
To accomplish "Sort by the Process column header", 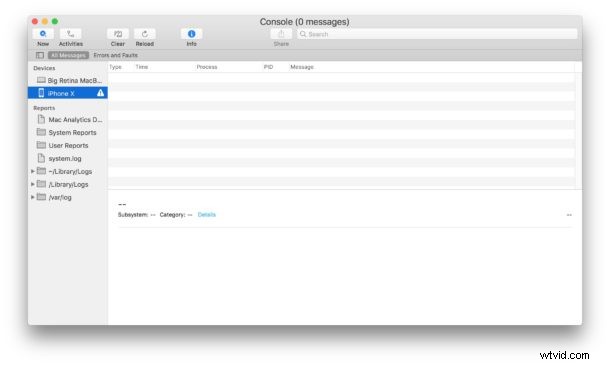I will 207,67.
